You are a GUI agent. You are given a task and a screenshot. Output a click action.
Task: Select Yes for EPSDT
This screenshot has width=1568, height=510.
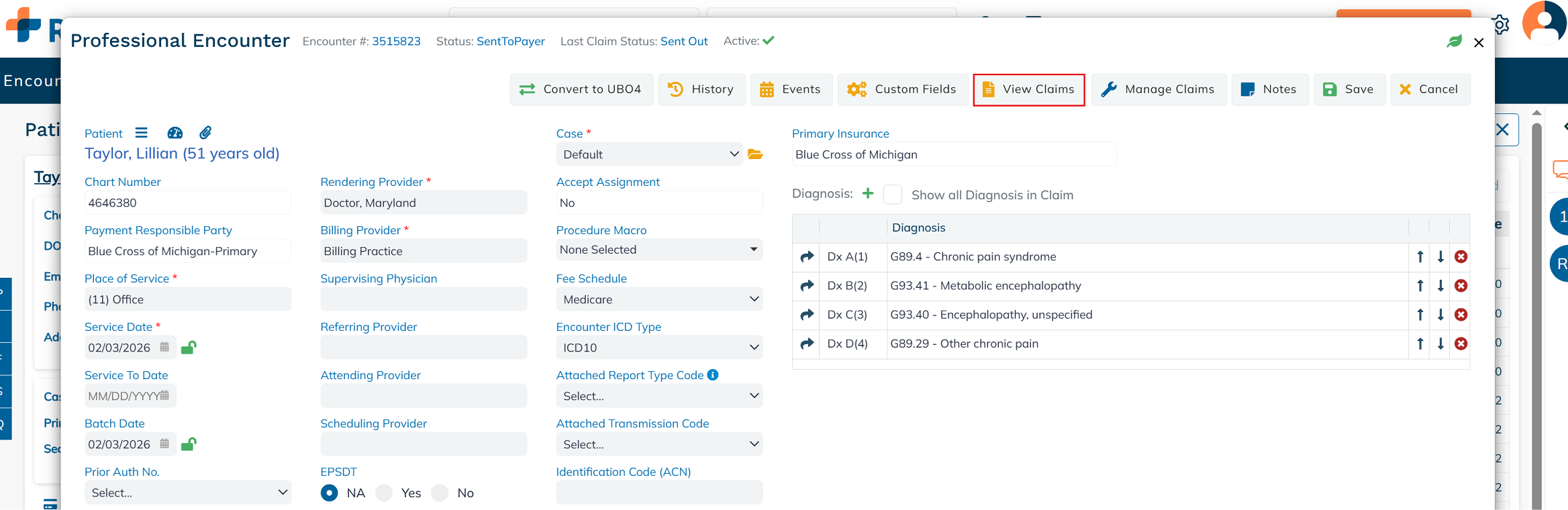[x=385, y=493]
